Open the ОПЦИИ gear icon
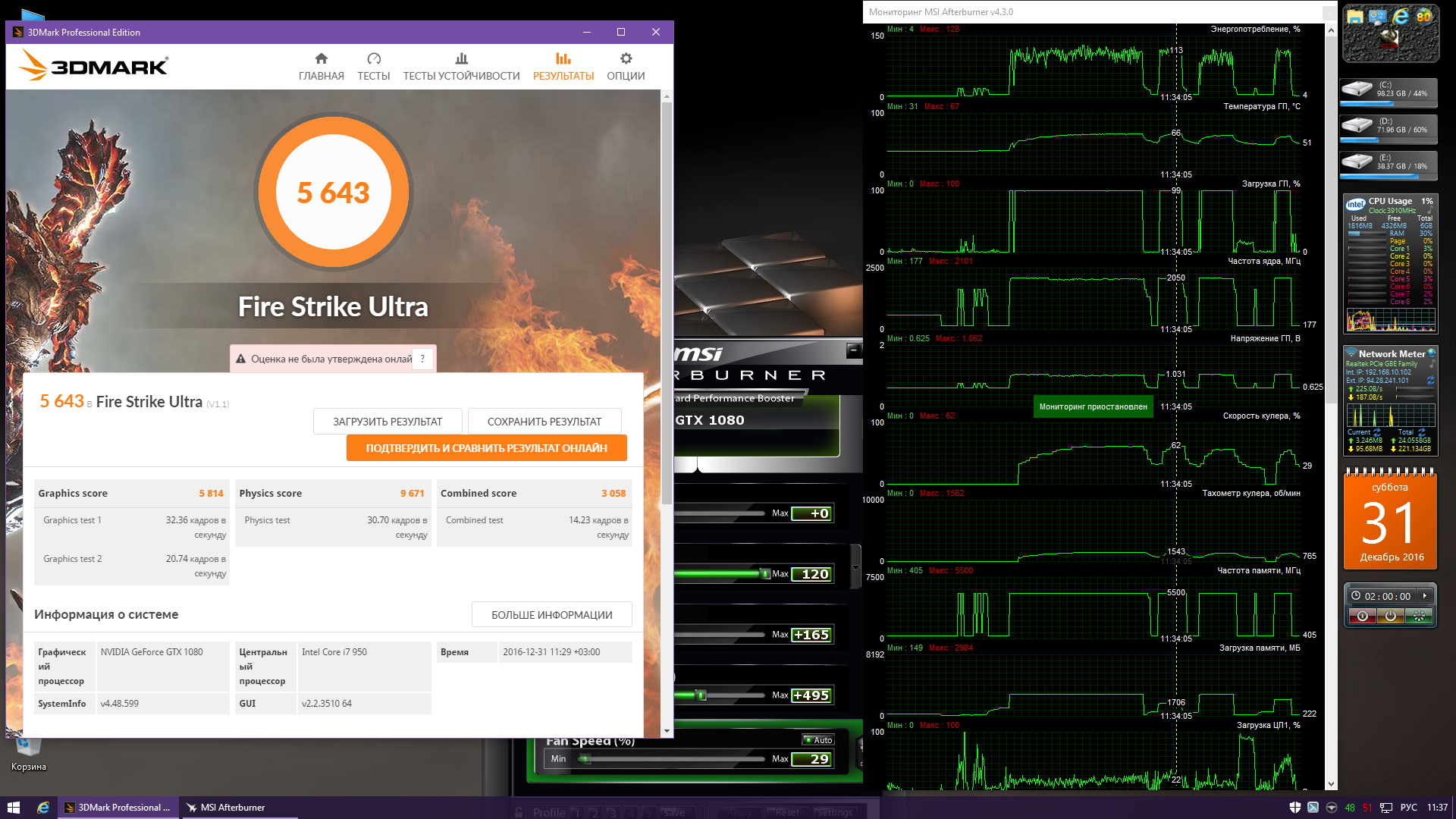This screenshot has height=819, width=1456. click(x=626, y=59)
